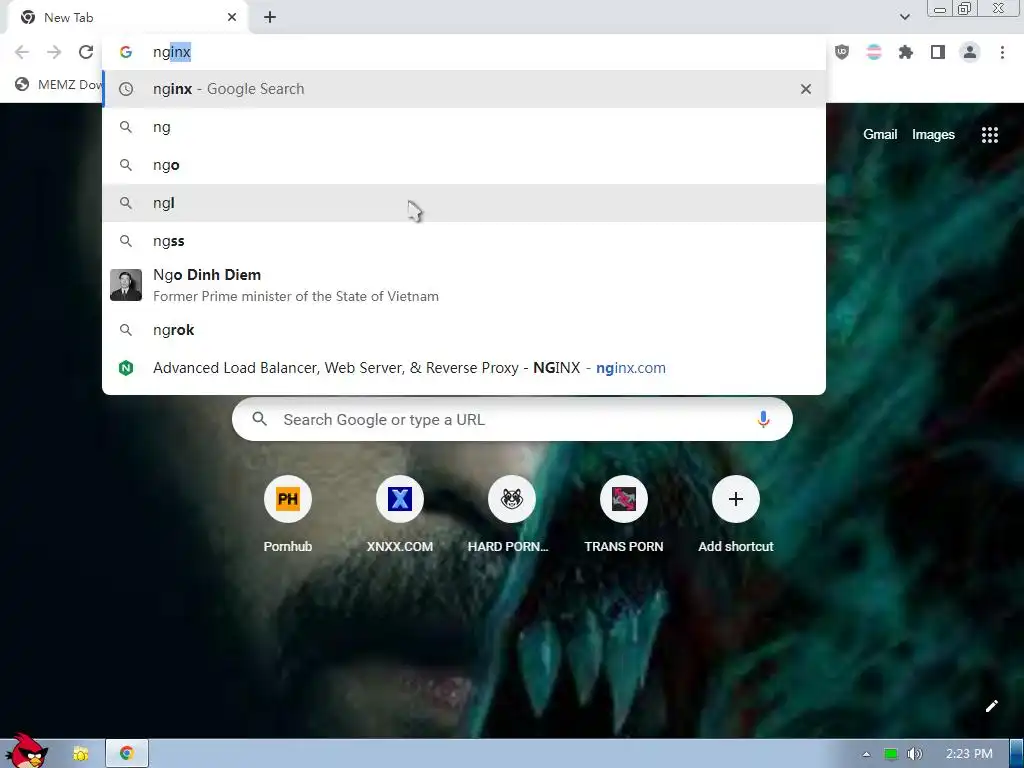Start voice search with the microphone
The width and height of the screenshot is (1024, 768).
[x=763, y=419]
